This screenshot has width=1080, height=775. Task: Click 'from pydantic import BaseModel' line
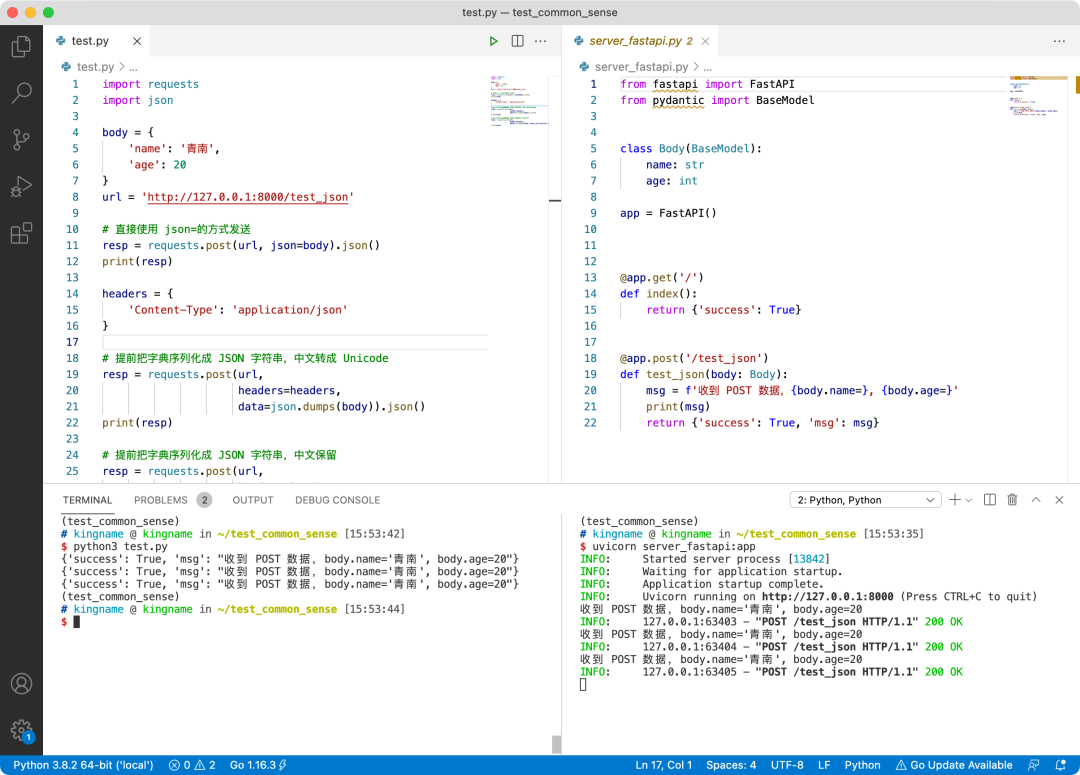click(x=716, y=101)
